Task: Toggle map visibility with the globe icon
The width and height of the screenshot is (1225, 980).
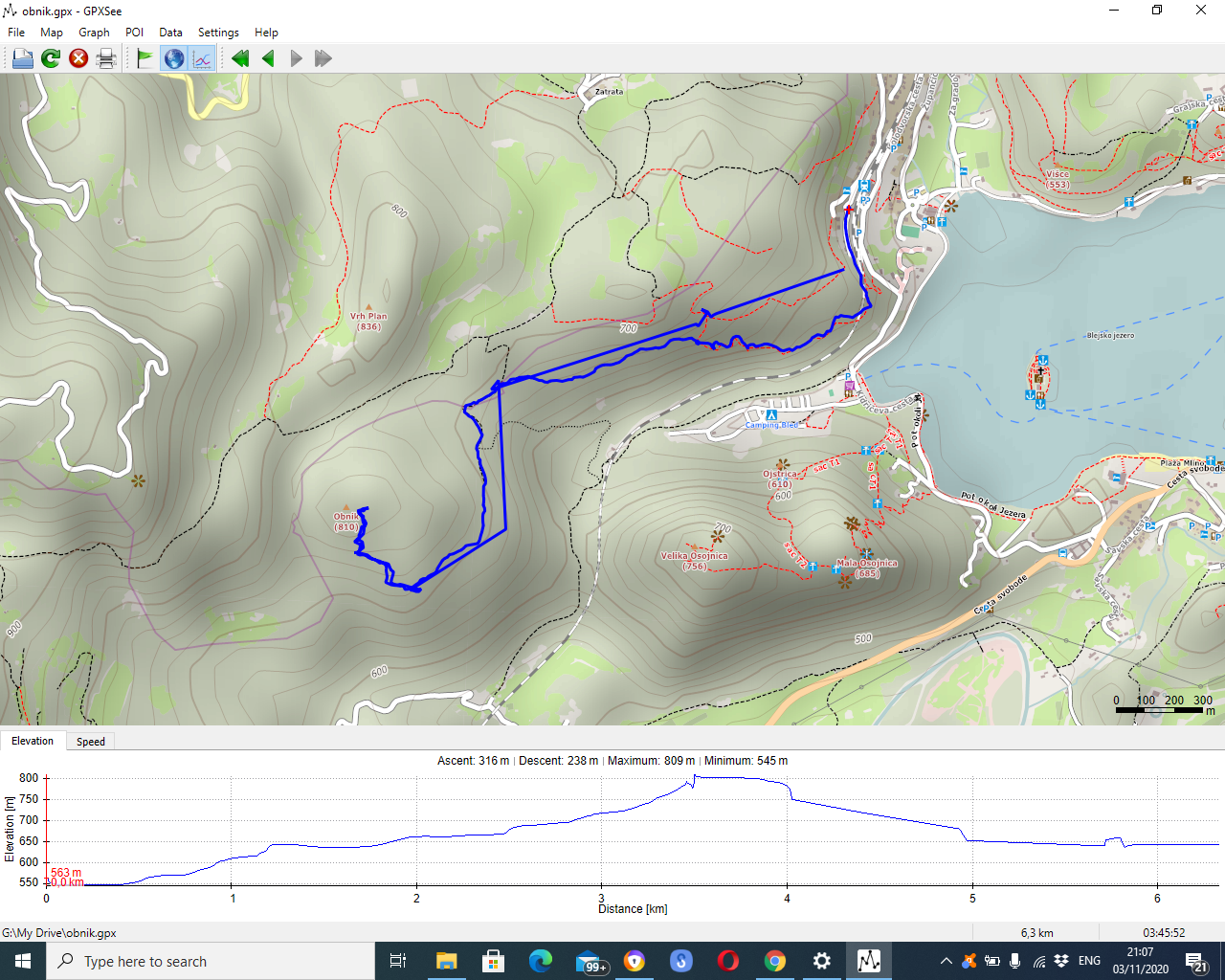Action: point(174,58)
